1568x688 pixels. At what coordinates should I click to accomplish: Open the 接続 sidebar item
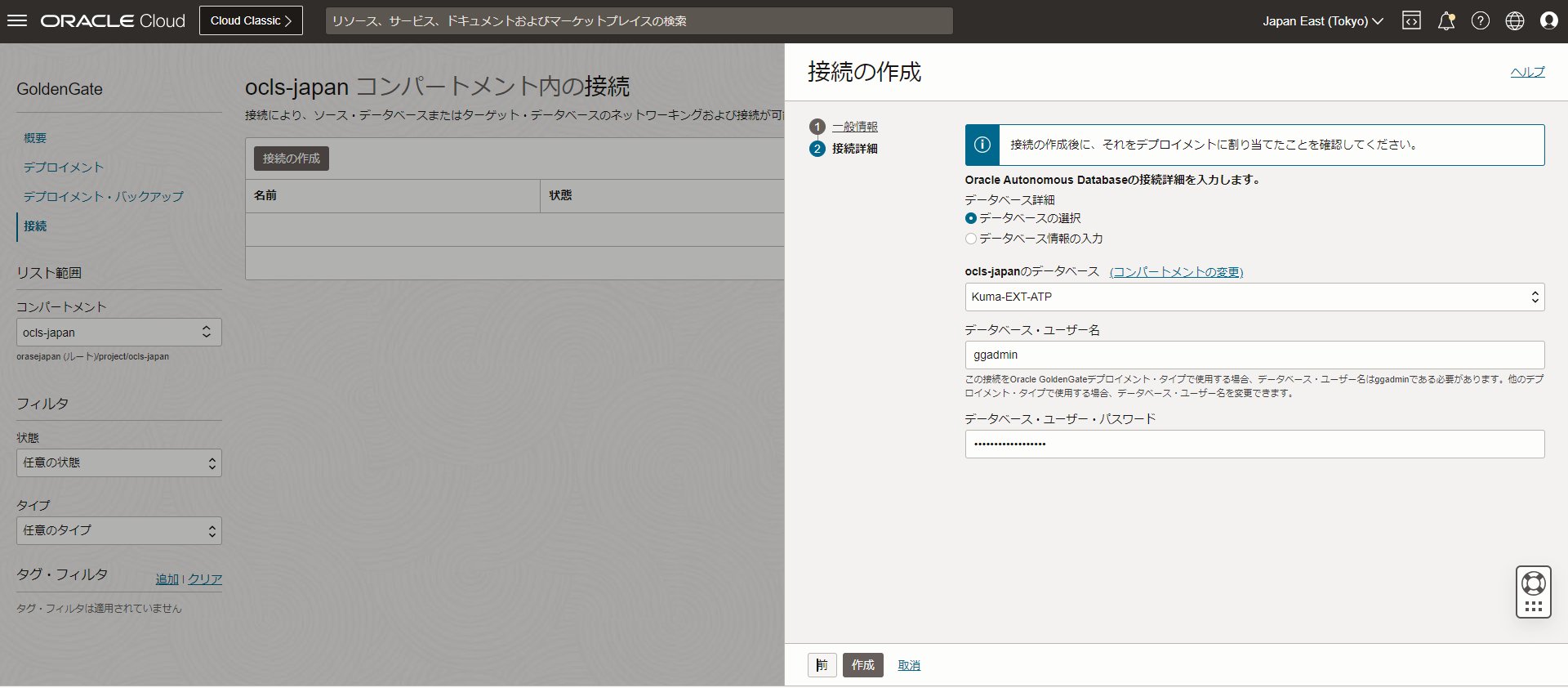[35, 226]
